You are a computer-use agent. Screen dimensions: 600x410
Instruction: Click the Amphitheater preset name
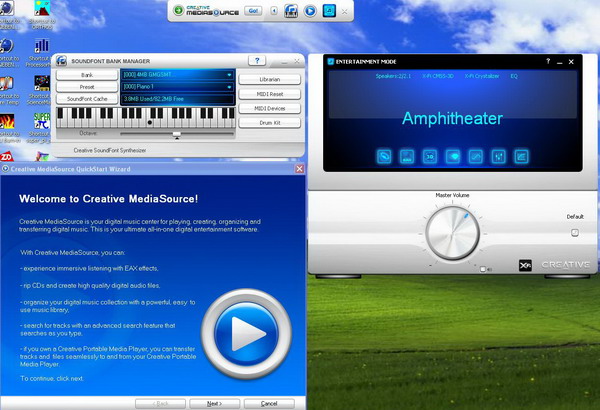[452, 119]
